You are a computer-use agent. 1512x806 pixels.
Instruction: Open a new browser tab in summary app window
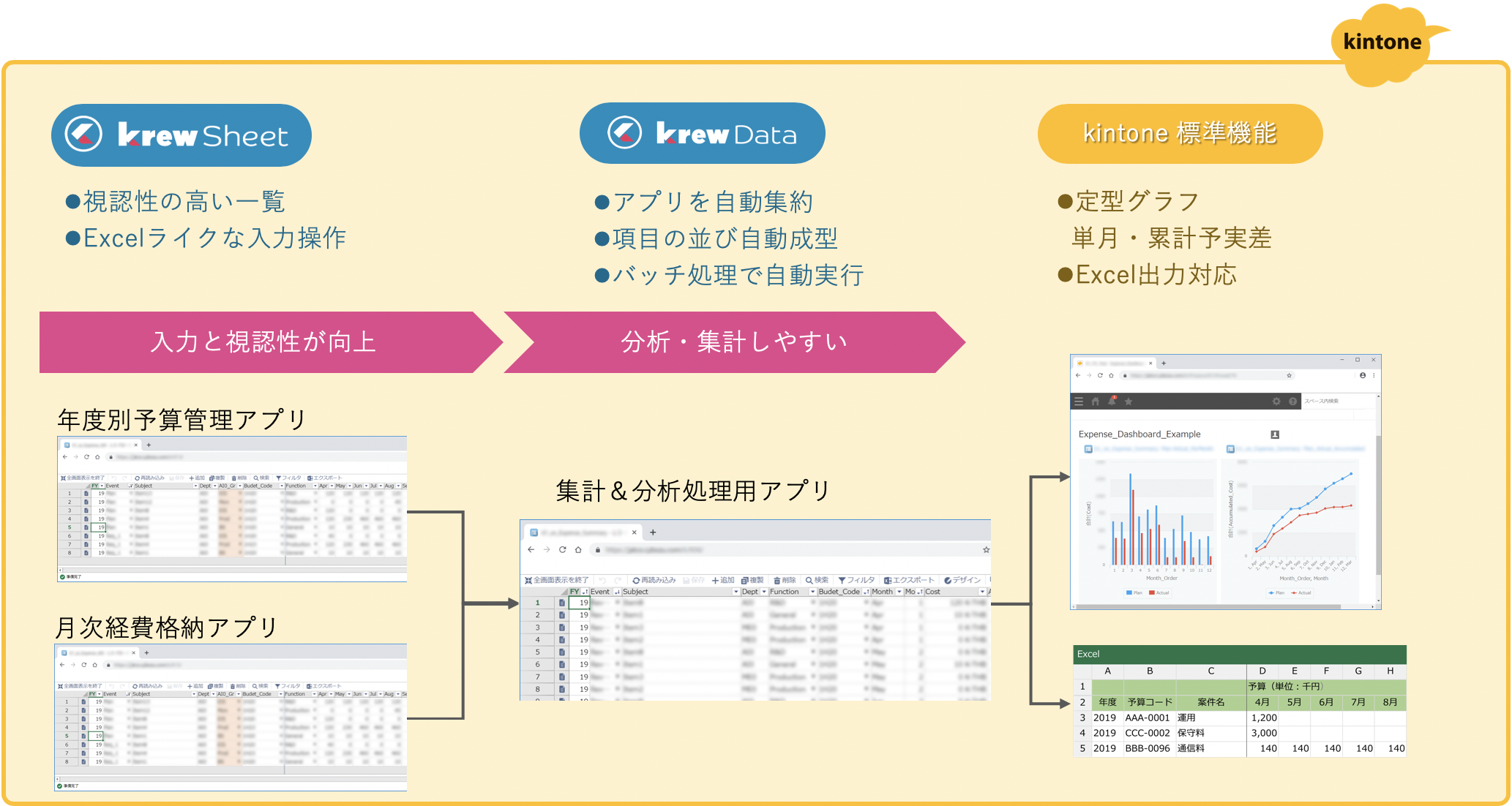pyautogui.click(x=653, y=532)
